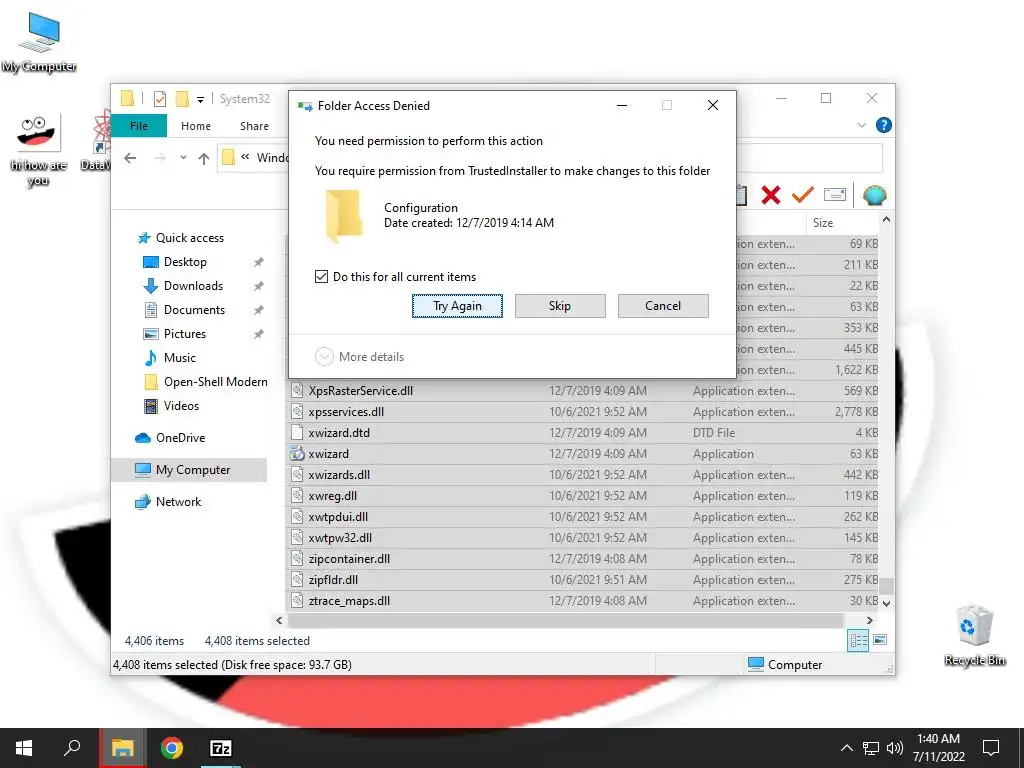Open Desktop in Quick access
Viewport: 1024px width, 768px height.
(x=185, y=262)
